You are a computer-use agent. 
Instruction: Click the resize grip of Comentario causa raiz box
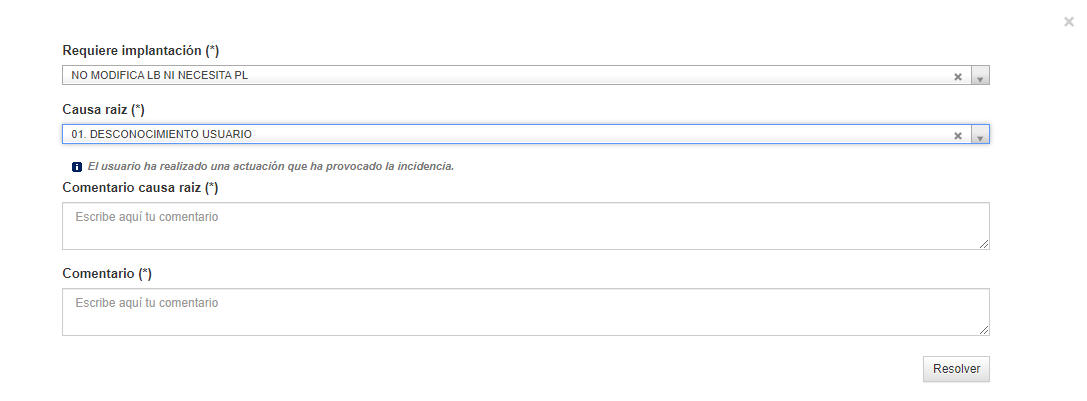[x=984, y=244]
